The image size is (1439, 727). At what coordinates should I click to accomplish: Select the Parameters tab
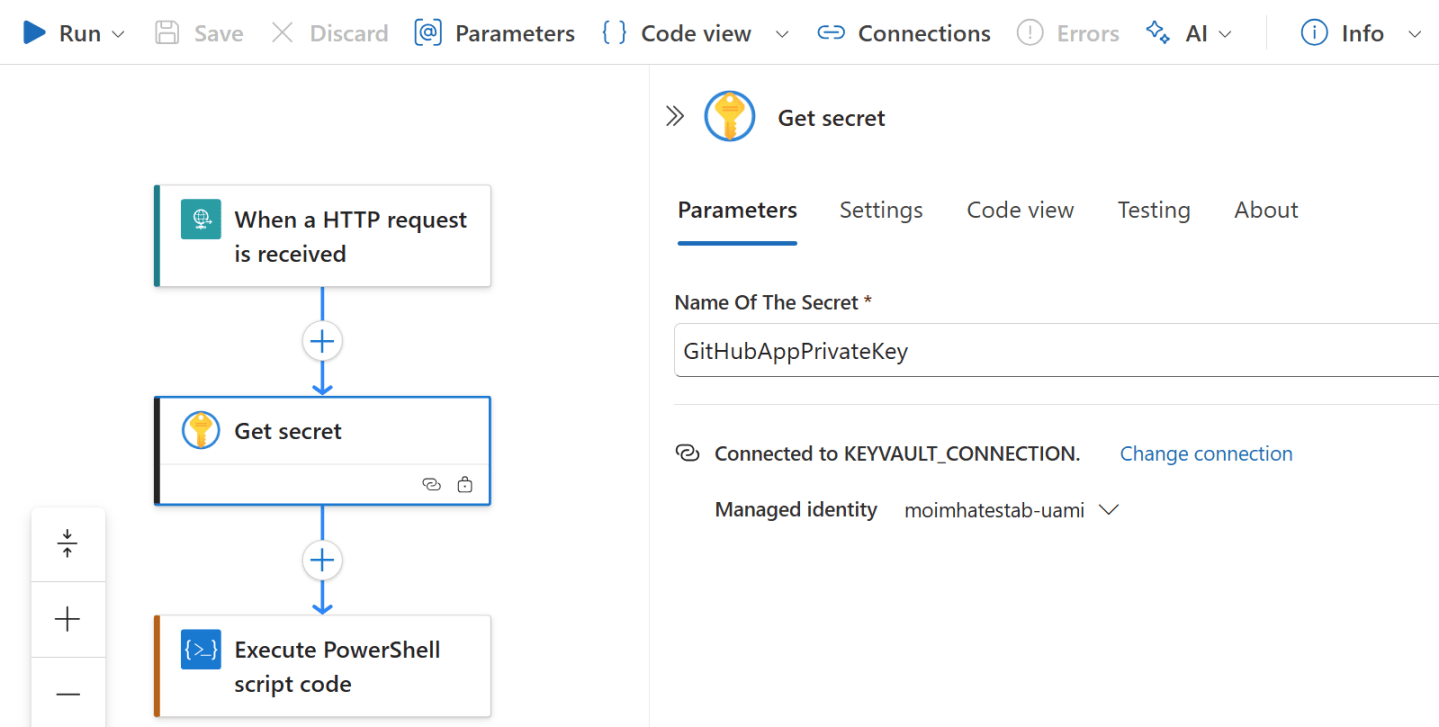click(737, 210)
